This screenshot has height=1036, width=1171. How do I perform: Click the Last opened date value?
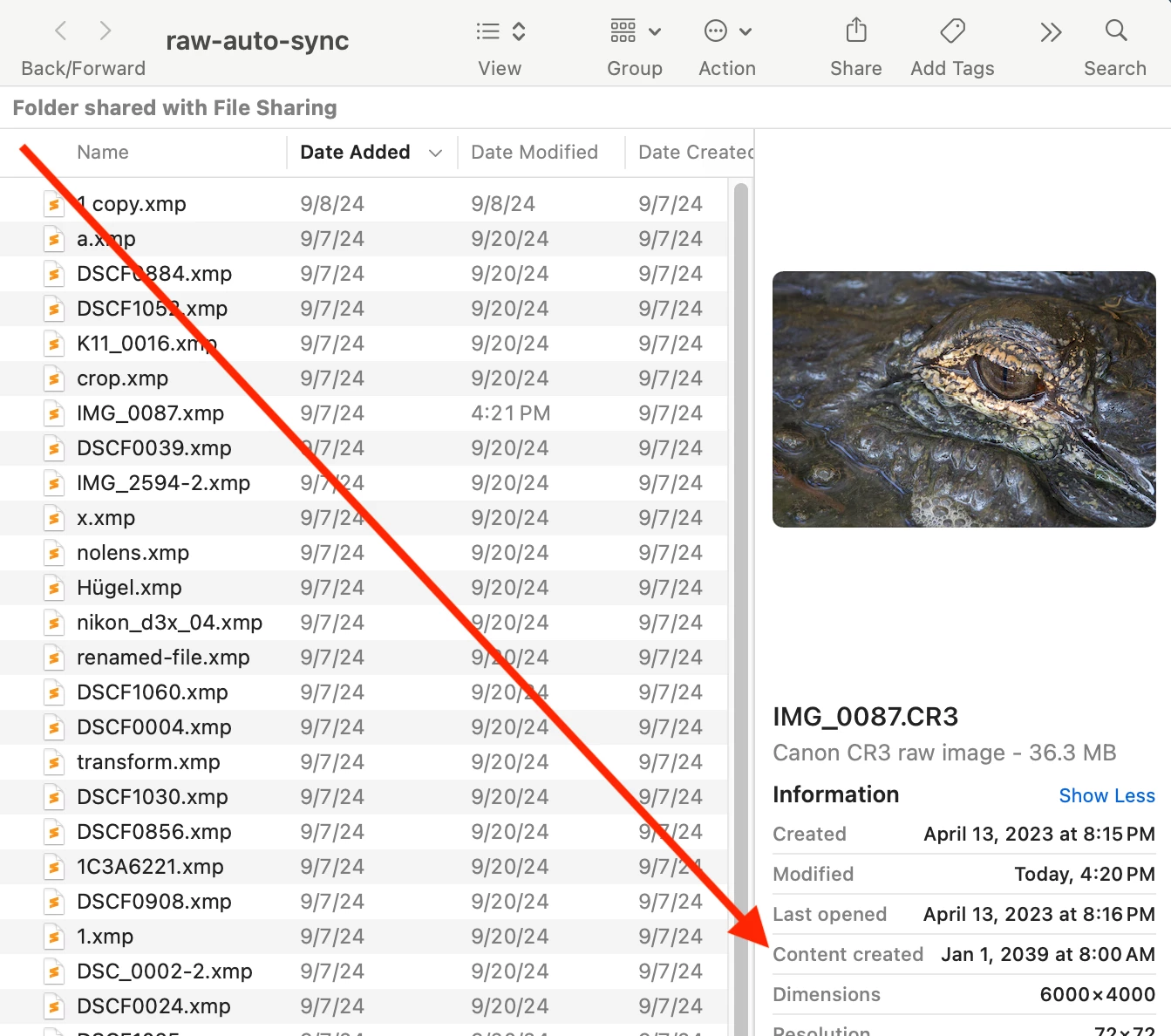point(1039,915)
